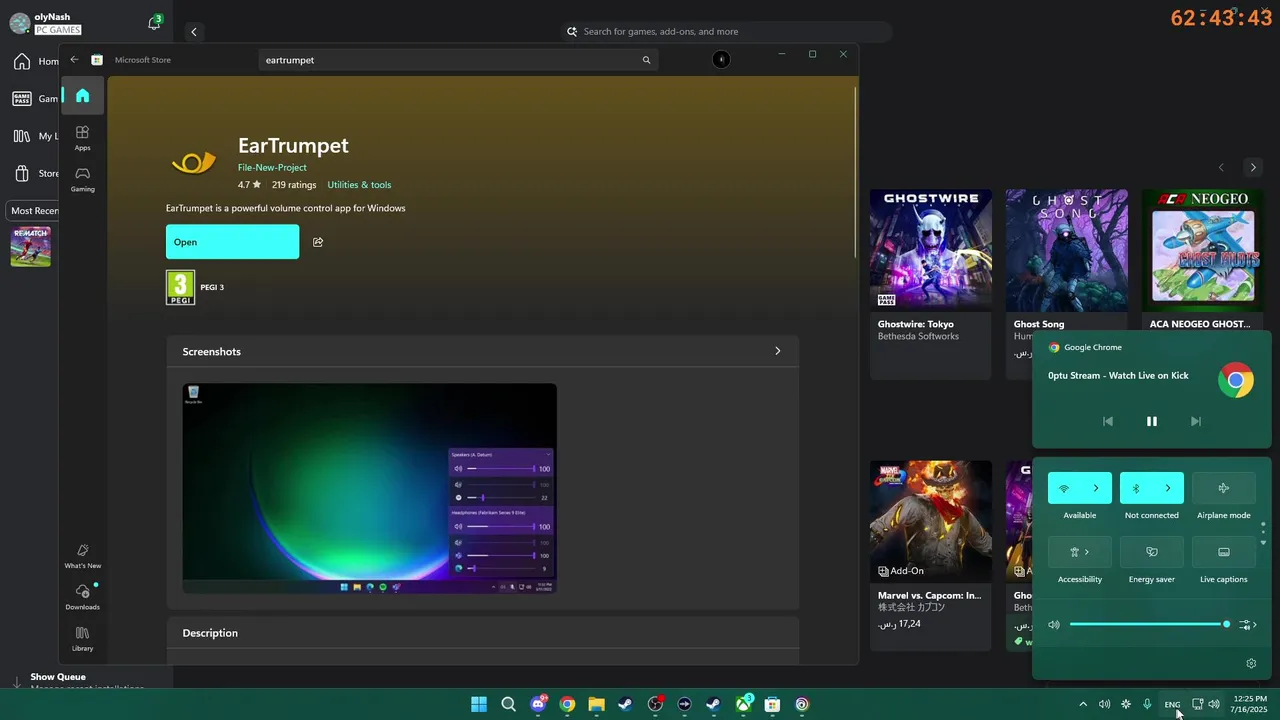
Task: Open Game Pass icon in Xbox sidebar
Action: [x=21, y=99]
